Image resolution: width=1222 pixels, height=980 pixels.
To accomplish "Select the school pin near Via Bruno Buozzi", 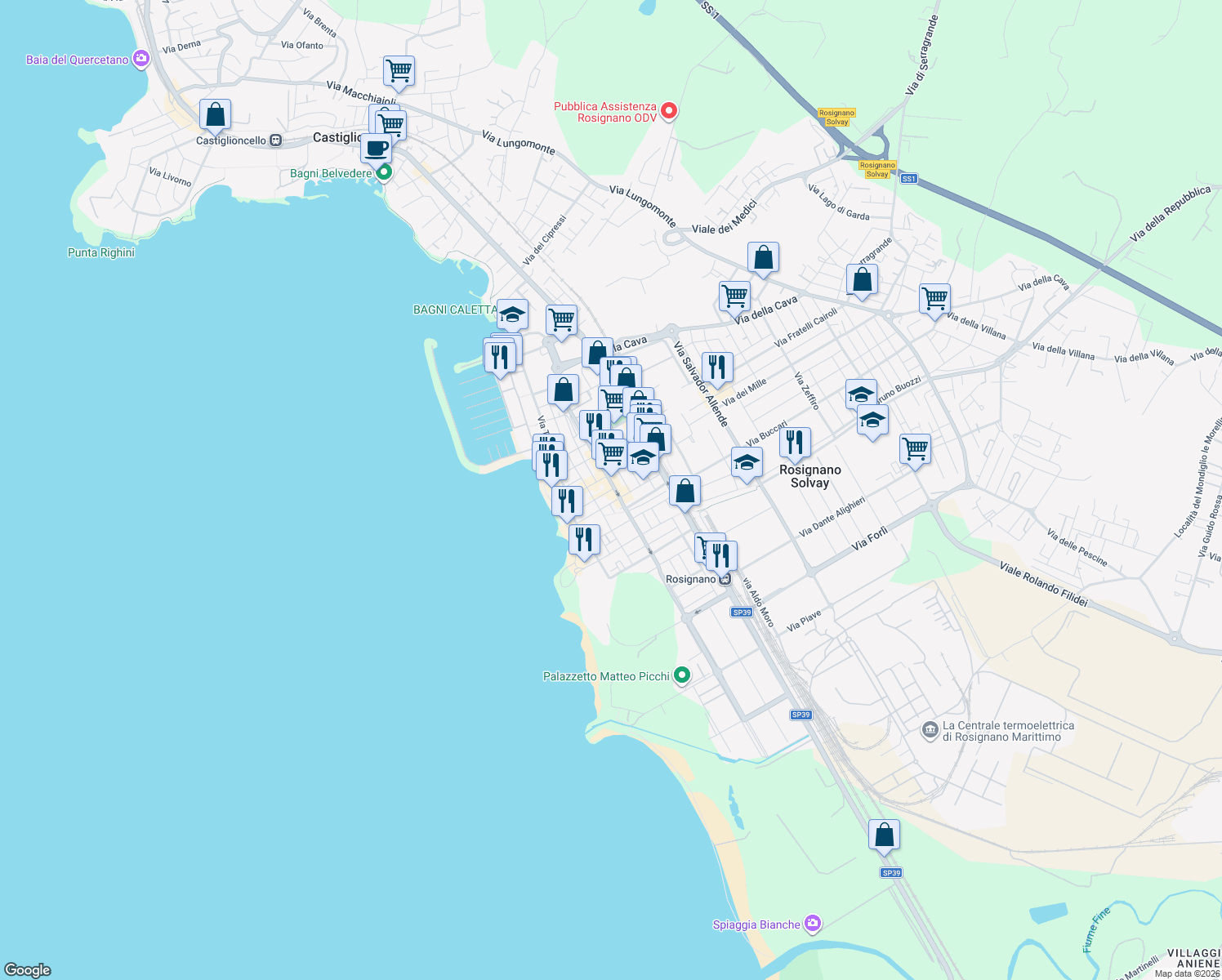I will [x=861, y=394].
